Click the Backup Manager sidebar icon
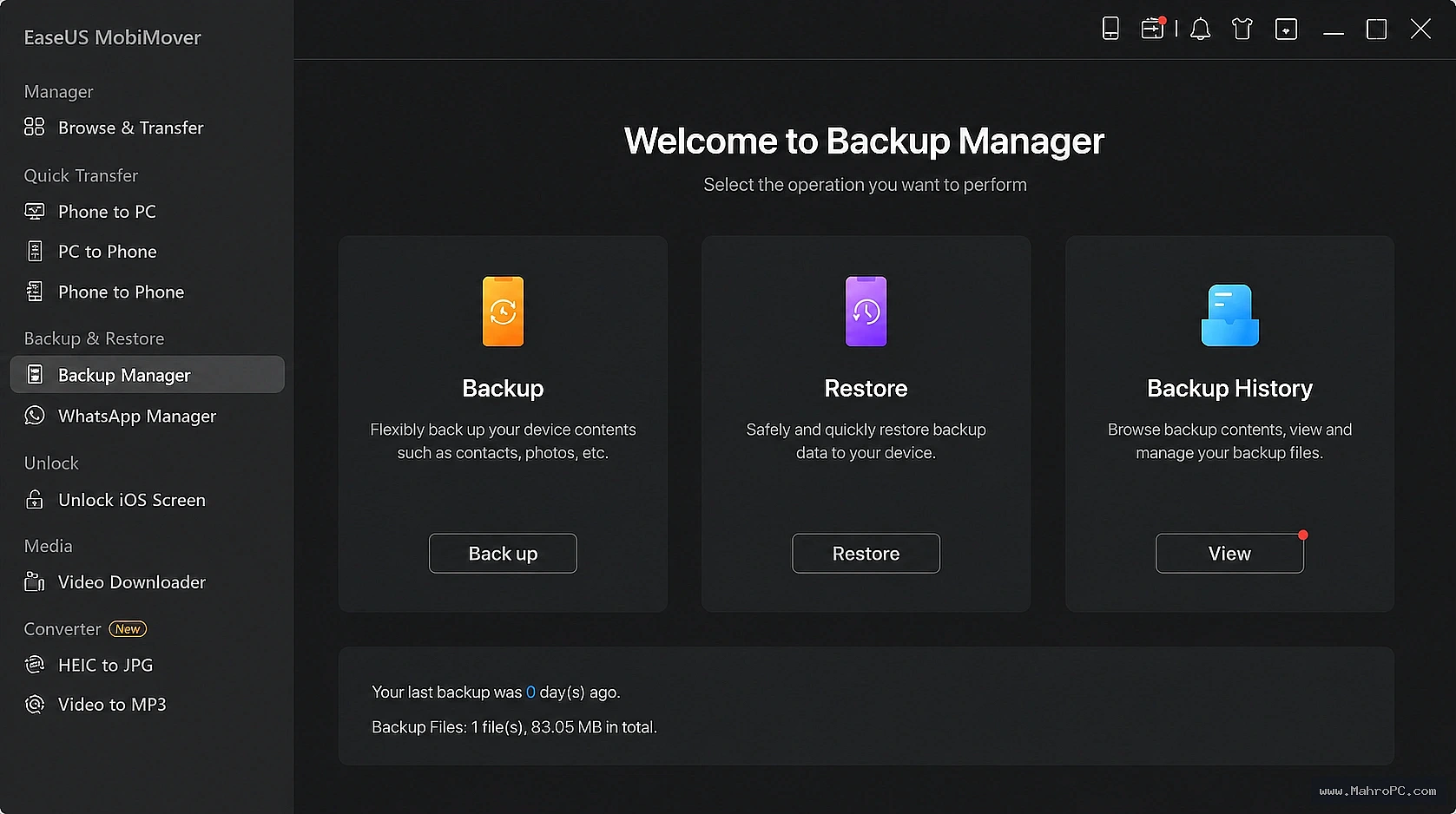The width and height of the screenshot is (1456, 814). pos(35,375)
